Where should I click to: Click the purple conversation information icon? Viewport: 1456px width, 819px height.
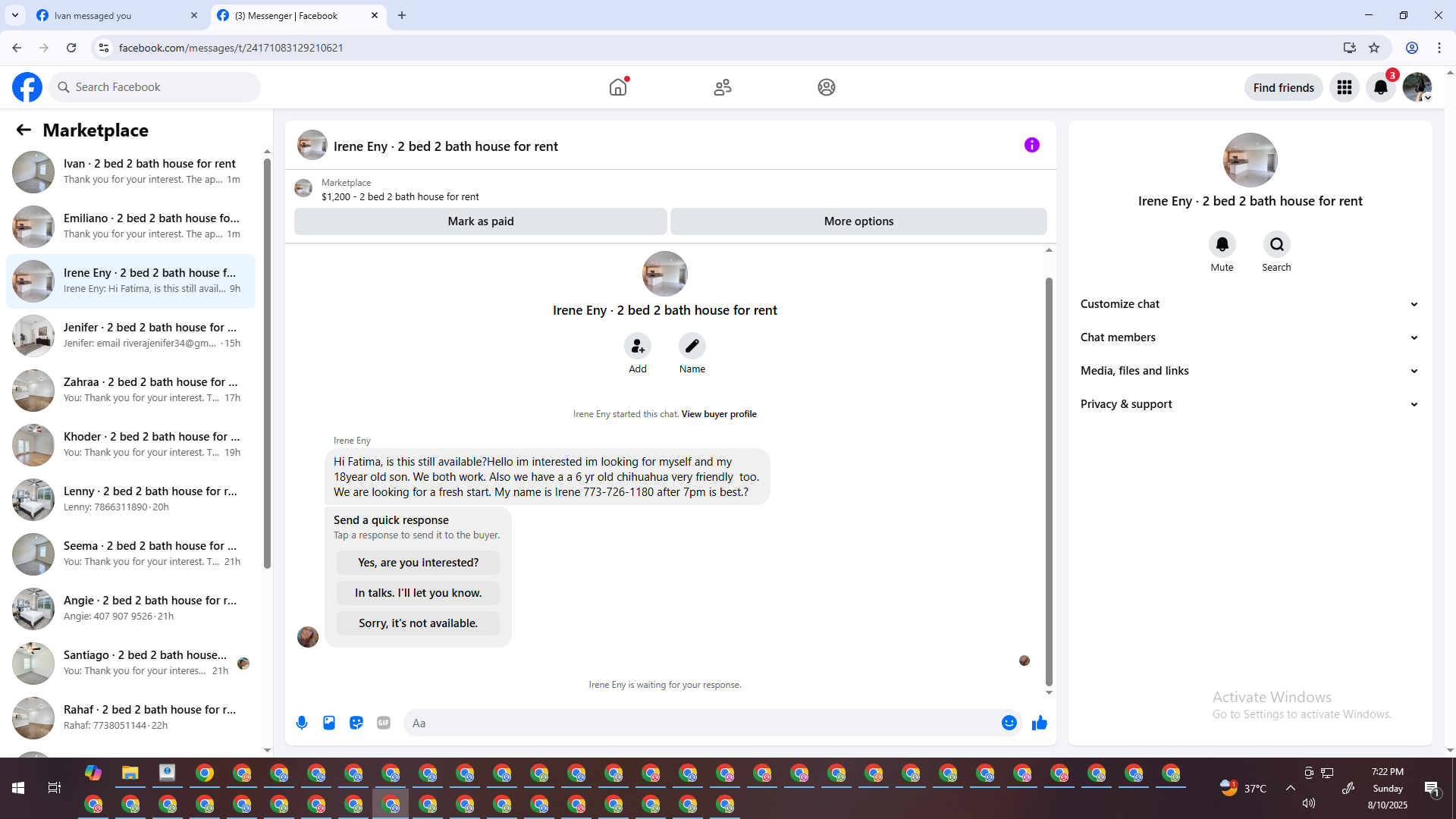click(1031, 145)
